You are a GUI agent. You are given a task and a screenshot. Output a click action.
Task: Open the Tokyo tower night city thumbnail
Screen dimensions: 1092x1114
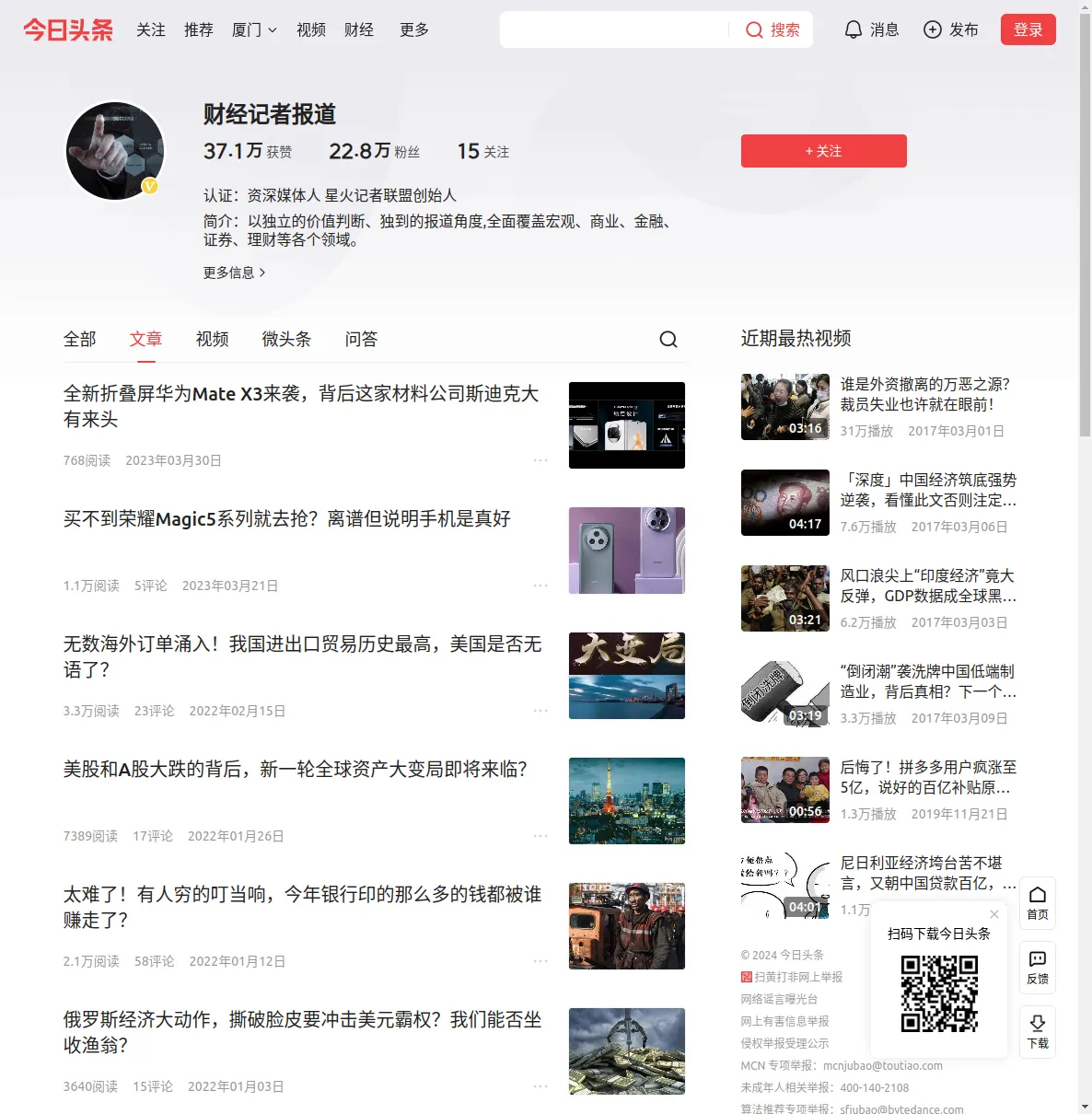pos(627,801)
